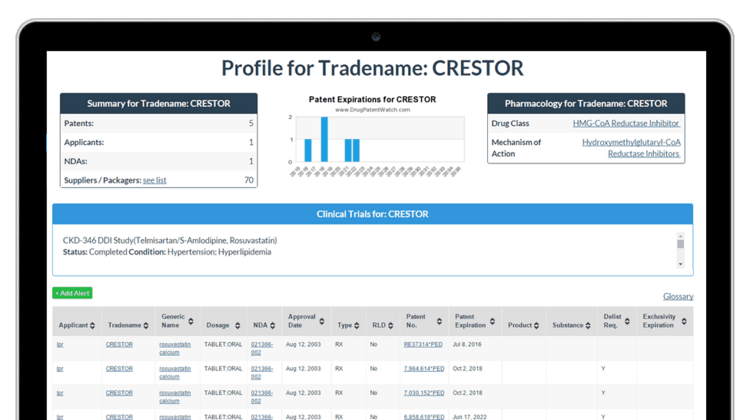Sort by RLD column arrows

point(390,325)
